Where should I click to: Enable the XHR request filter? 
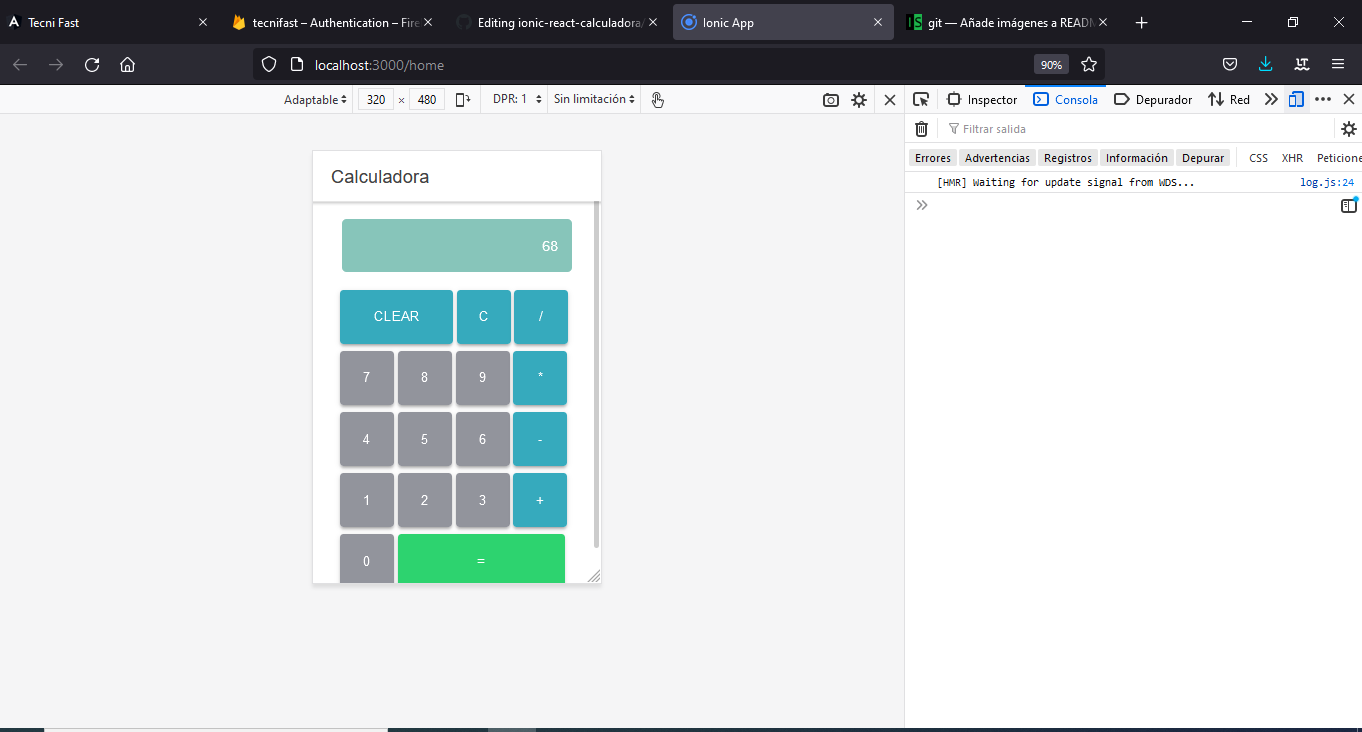coord(1292,157)
